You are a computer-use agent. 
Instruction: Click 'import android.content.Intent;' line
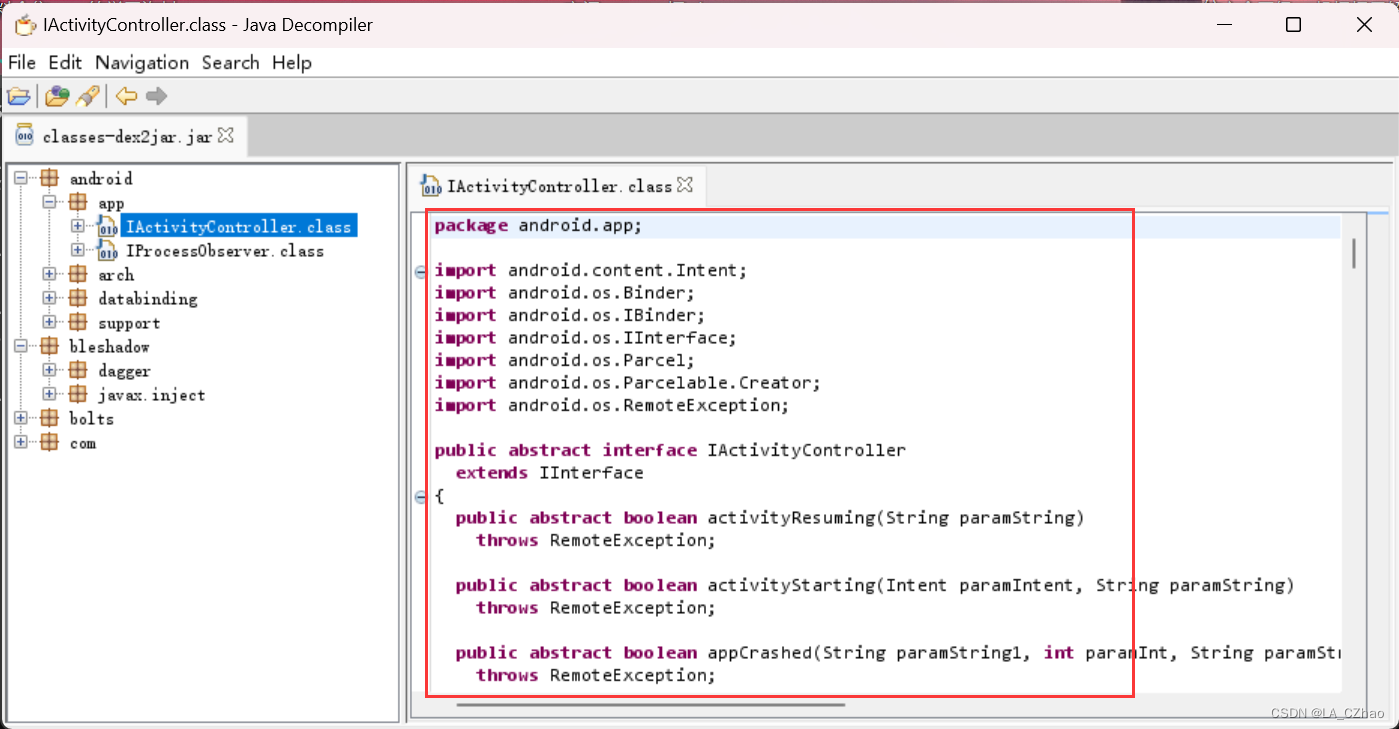tap(591, 271)
